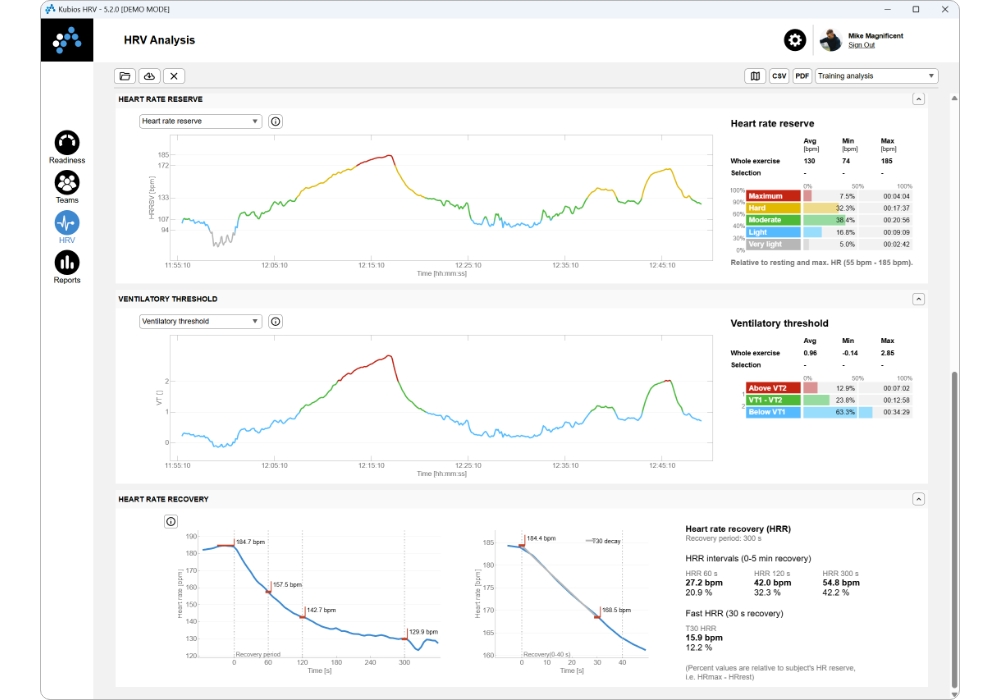Click the T30 decay legend entry

tap(603, 541)
